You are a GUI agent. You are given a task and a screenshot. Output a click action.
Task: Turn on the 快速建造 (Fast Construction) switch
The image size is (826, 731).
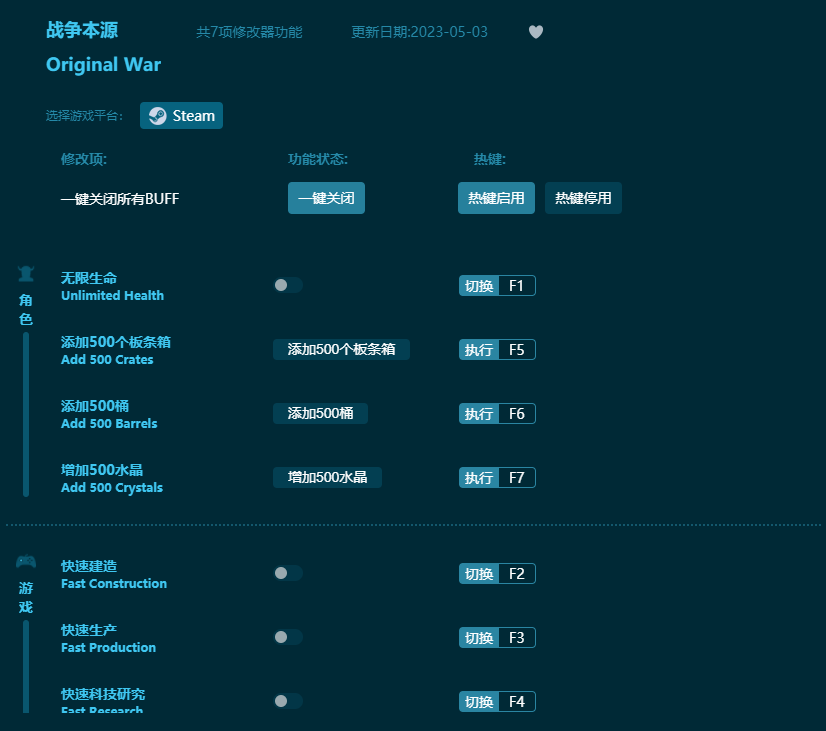click(288, 573)
